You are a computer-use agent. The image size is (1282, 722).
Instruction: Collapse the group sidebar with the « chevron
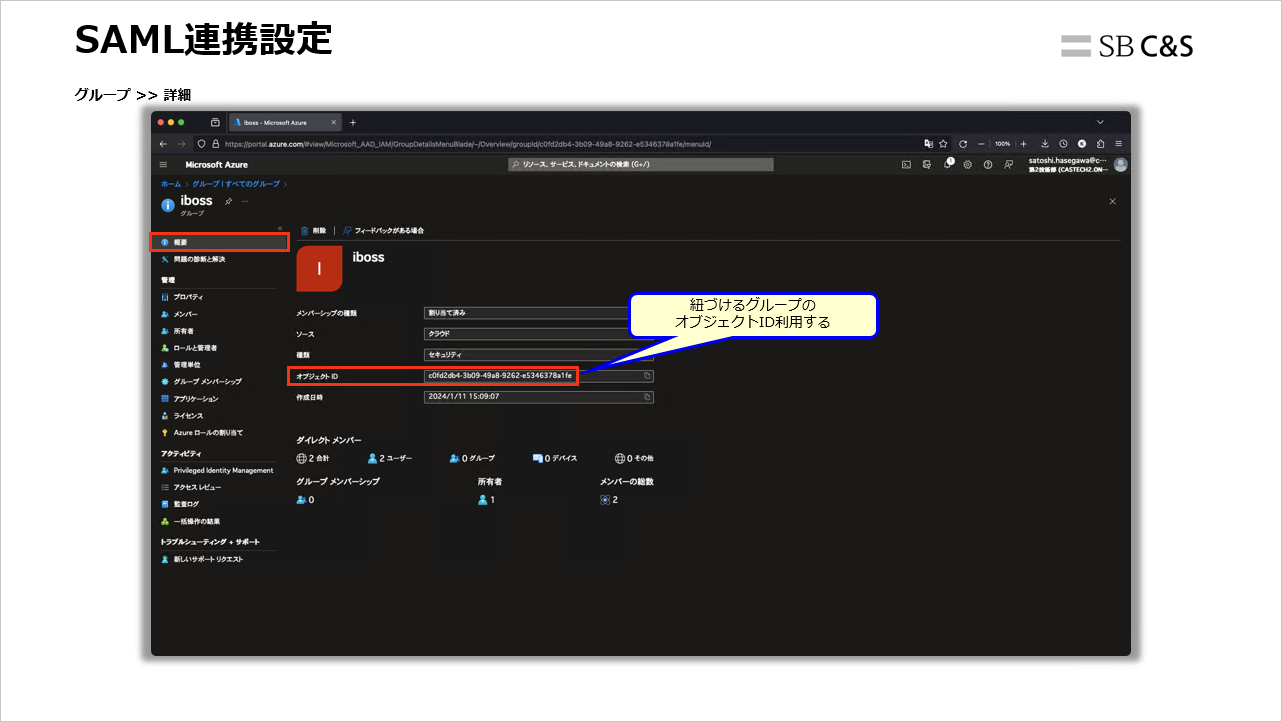(x=280, y=227)
